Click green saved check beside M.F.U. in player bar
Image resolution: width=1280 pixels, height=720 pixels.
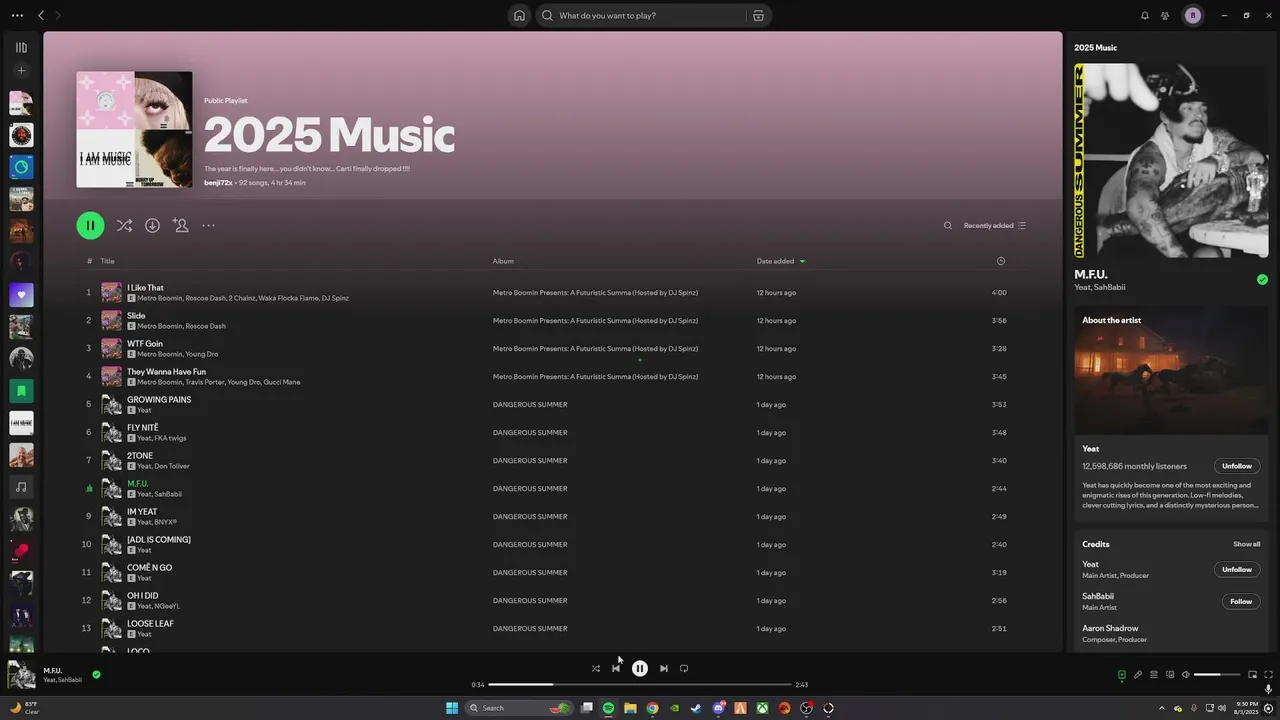coord(96,674)
